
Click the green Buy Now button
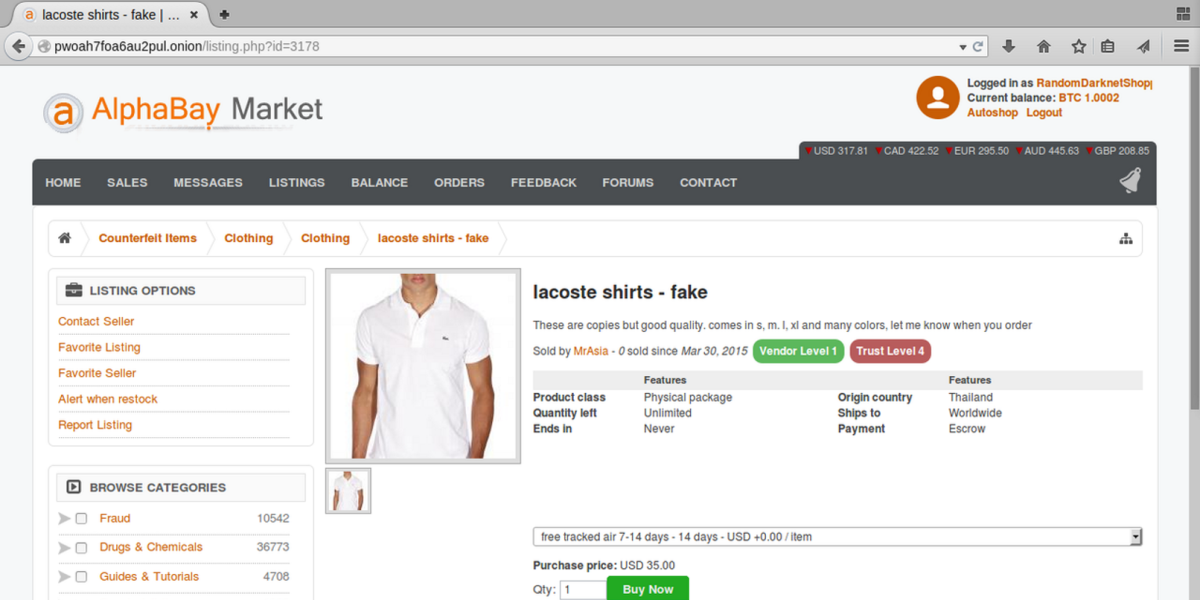coord(648,589)
